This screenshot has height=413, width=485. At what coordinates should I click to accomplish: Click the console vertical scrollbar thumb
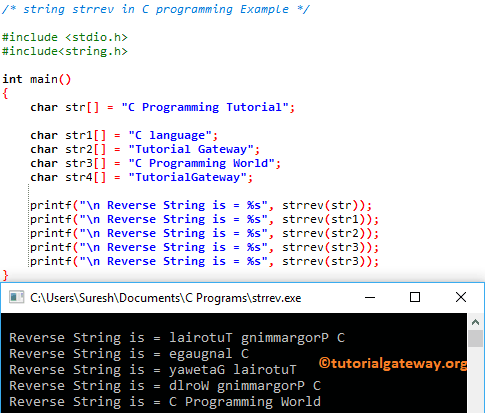(x=475, y=339)
